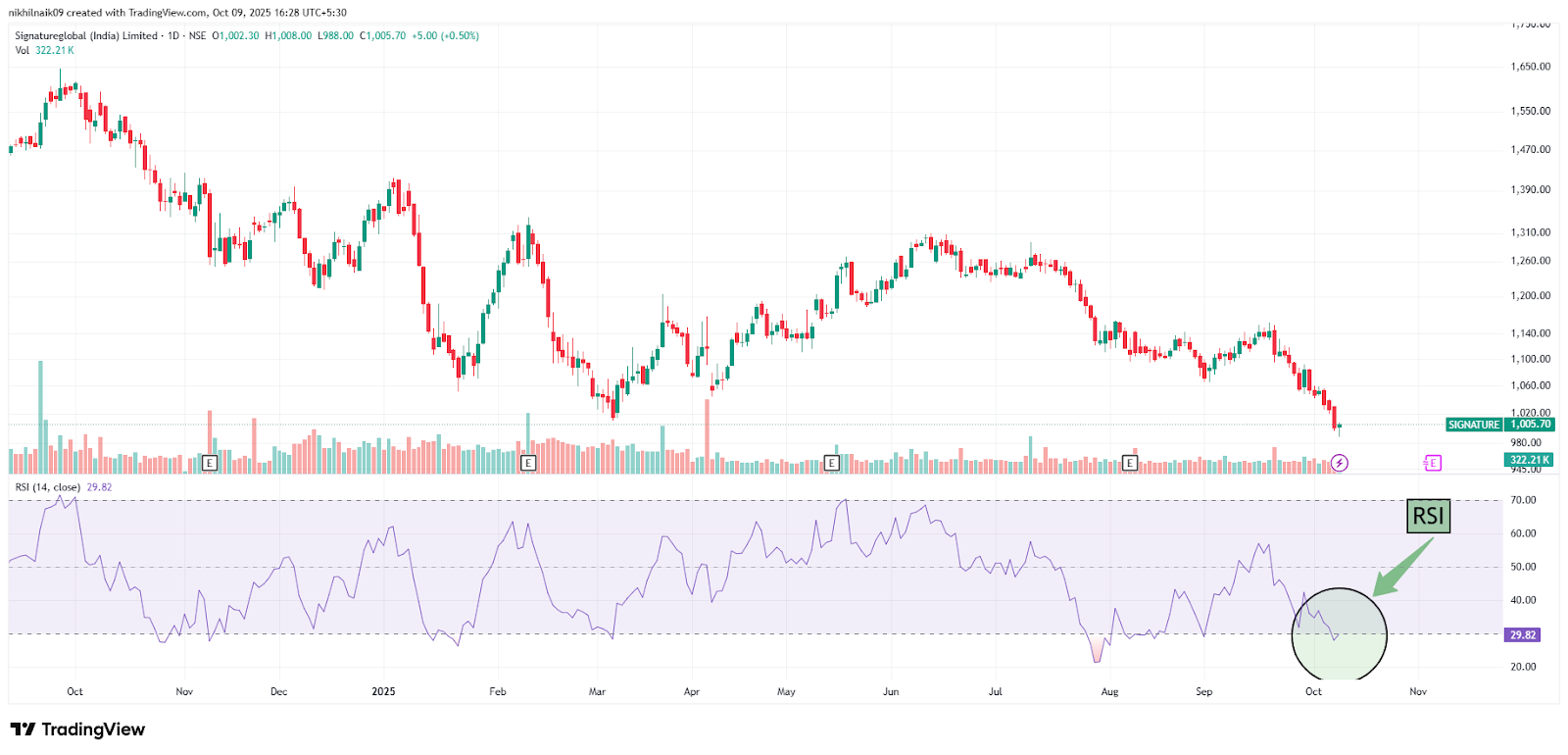1568x755 pixels.
Task: Click the earnings E marker near February
Action: [528, 463]
